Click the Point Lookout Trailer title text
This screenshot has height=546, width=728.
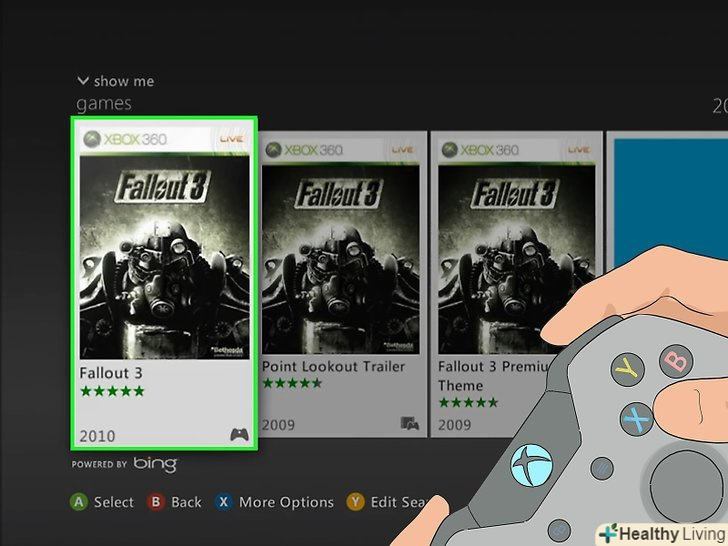(333, 366)
